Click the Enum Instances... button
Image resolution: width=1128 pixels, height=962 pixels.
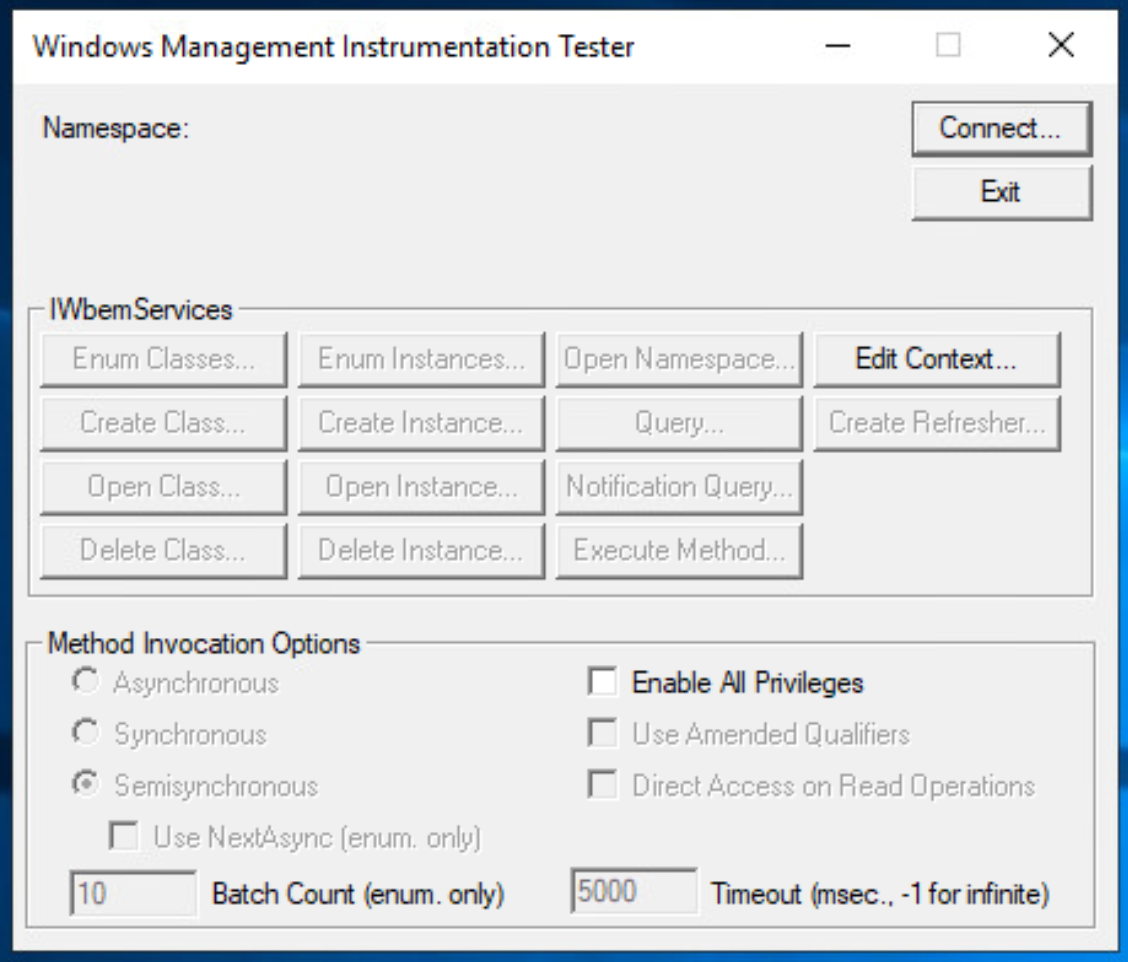421,359
